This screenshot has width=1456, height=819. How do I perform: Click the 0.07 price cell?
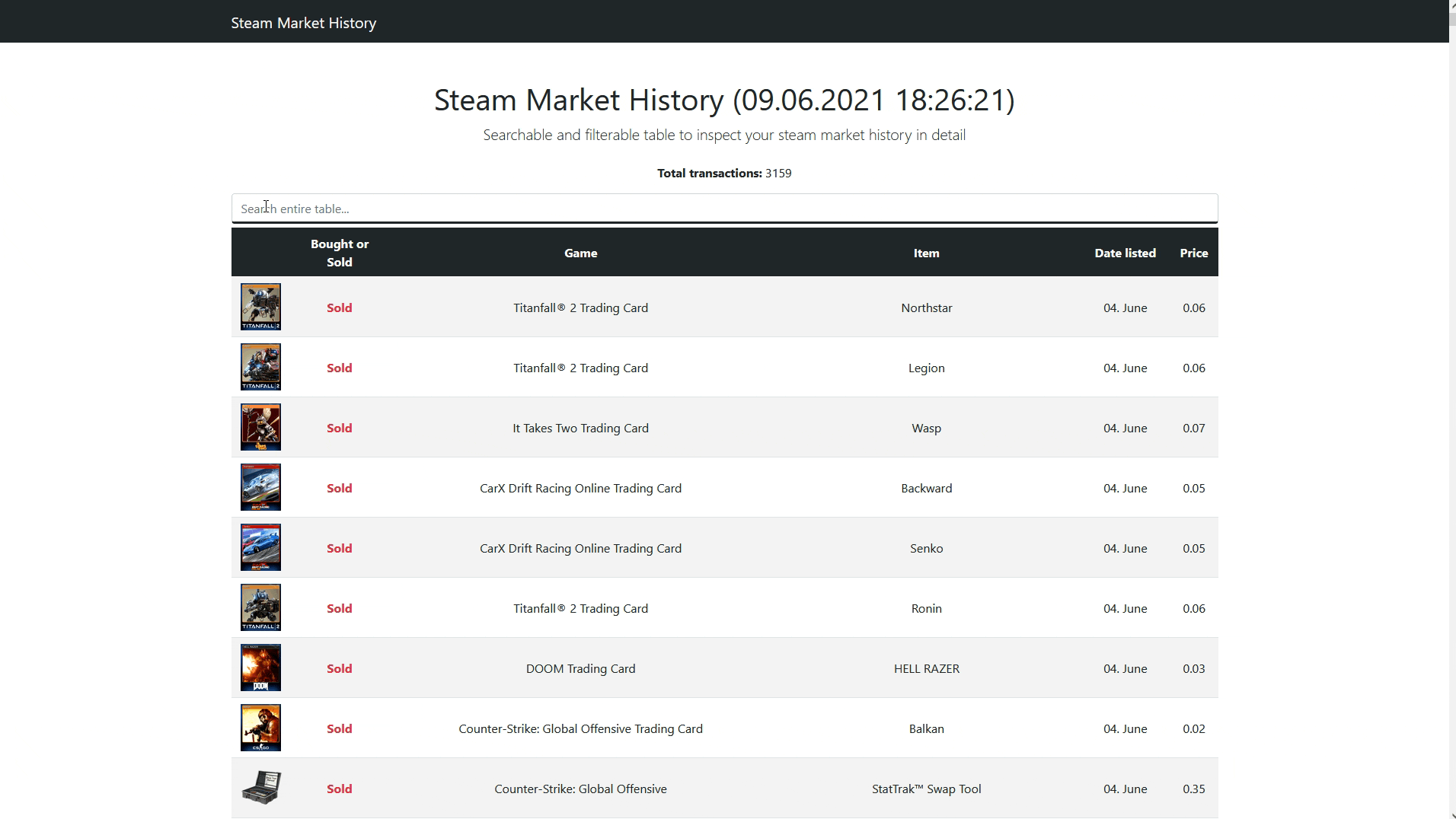pos(1193,428)
